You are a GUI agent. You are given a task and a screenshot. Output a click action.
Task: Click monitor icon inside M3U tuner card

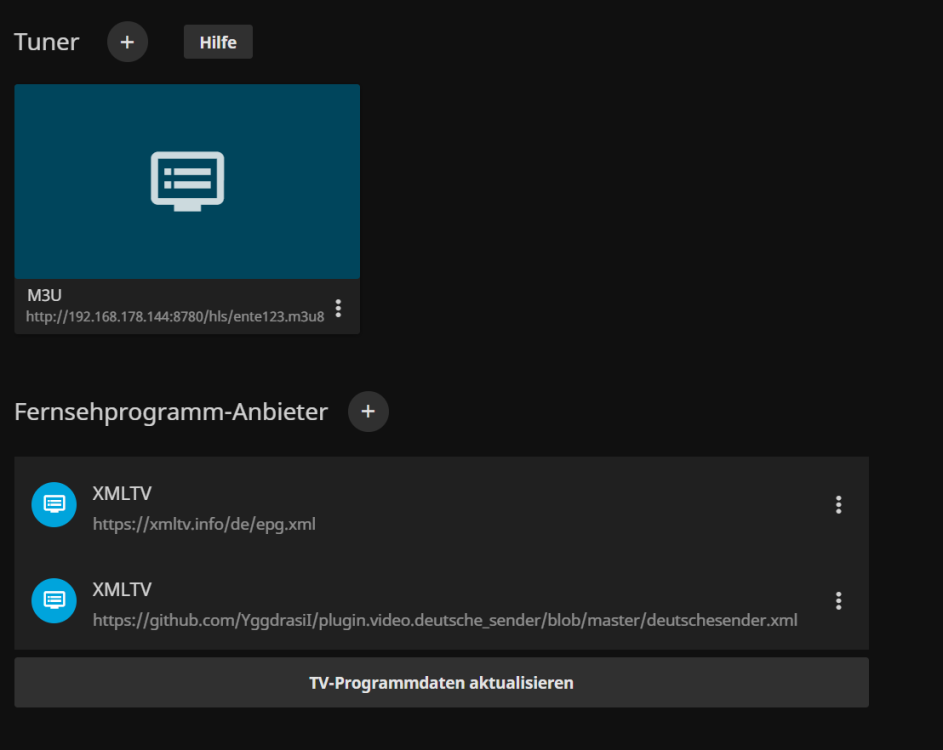[x=187, y=181]
